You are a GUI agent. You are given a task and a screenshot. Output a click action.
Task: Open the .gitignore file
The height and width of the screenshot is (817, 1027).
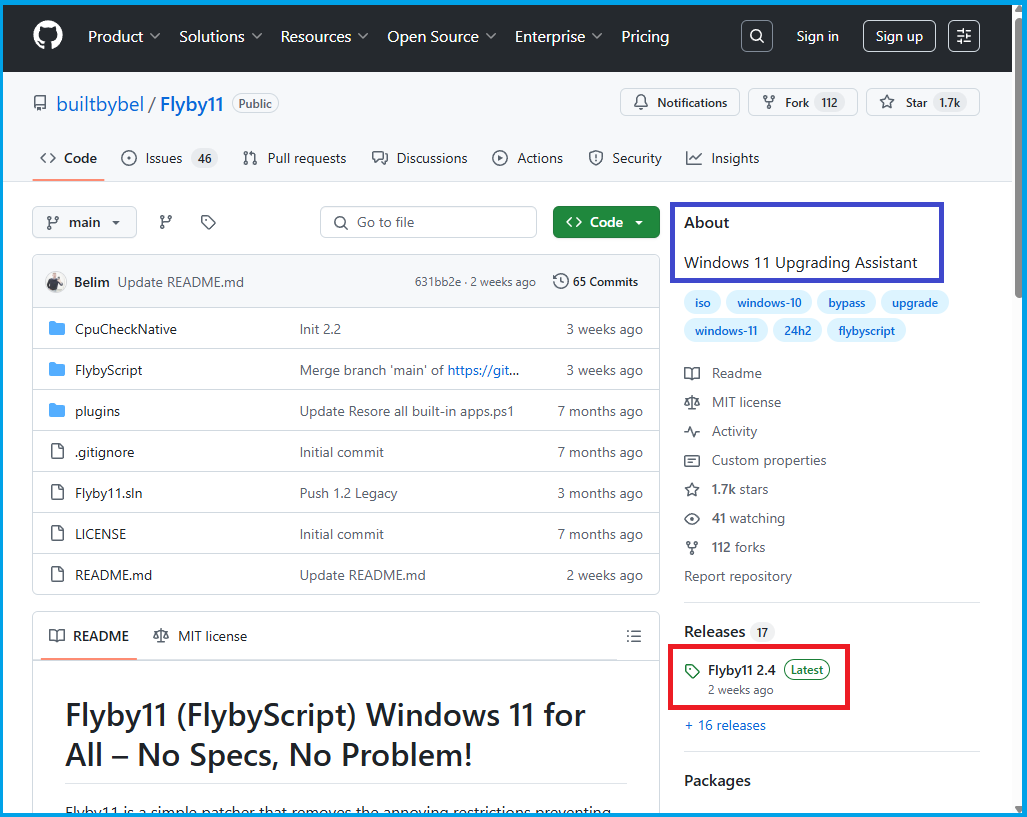coord(104,452)
